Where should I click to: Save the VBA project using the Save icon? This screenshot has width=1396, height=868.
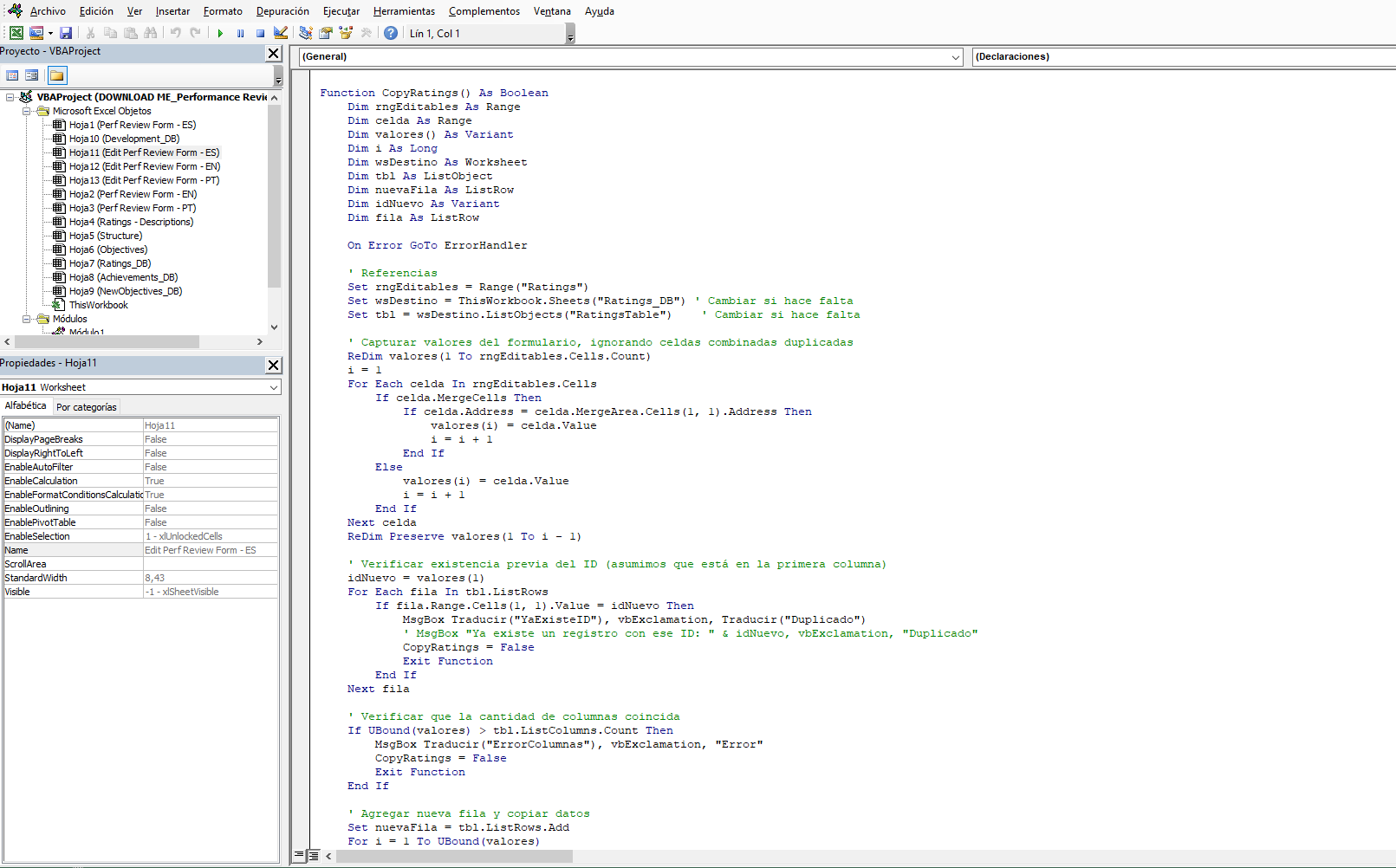[x=65, y=33]
